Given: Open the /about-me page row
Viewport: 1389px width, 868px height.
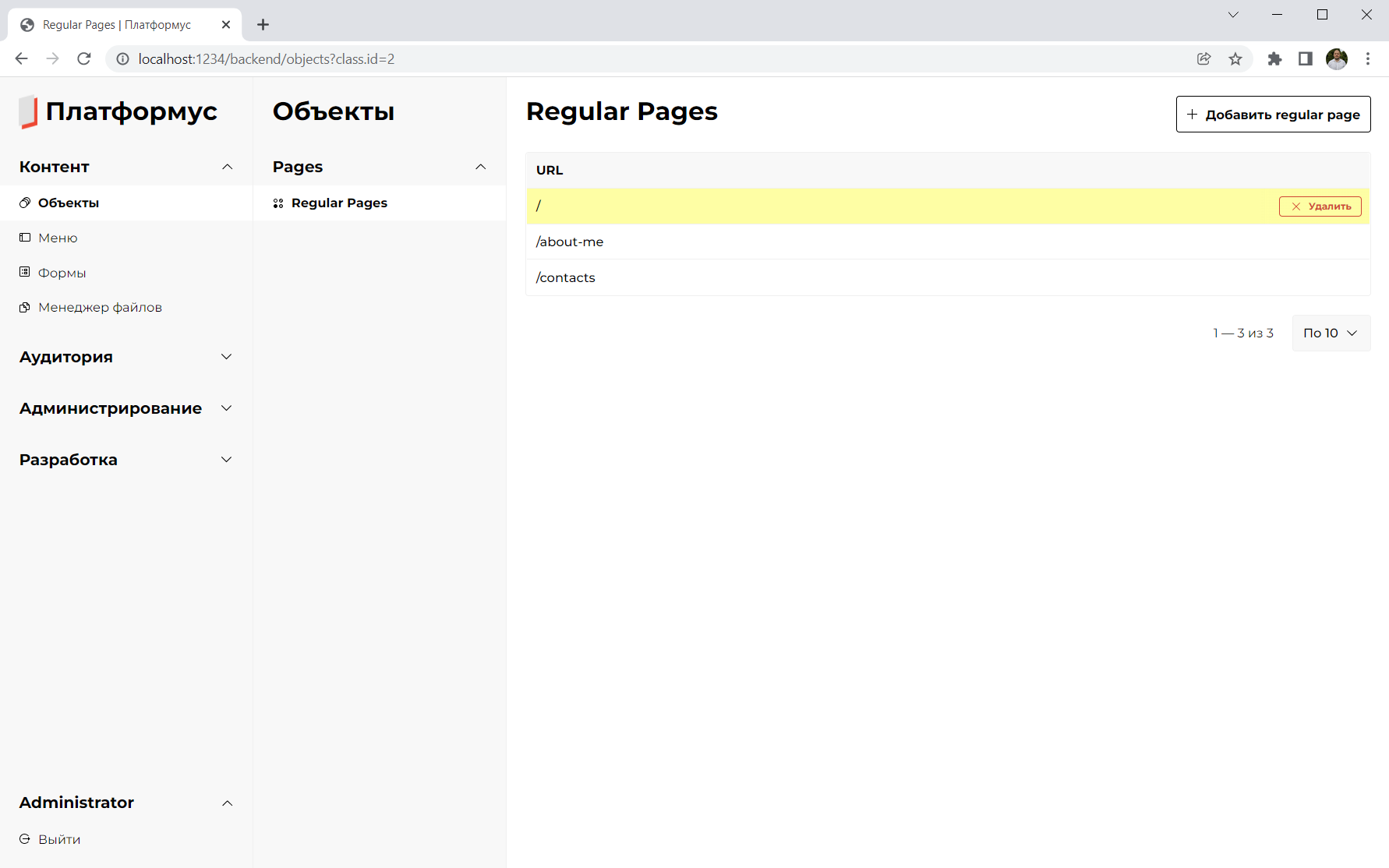Looking at the screenshot, I should [570, 242].
